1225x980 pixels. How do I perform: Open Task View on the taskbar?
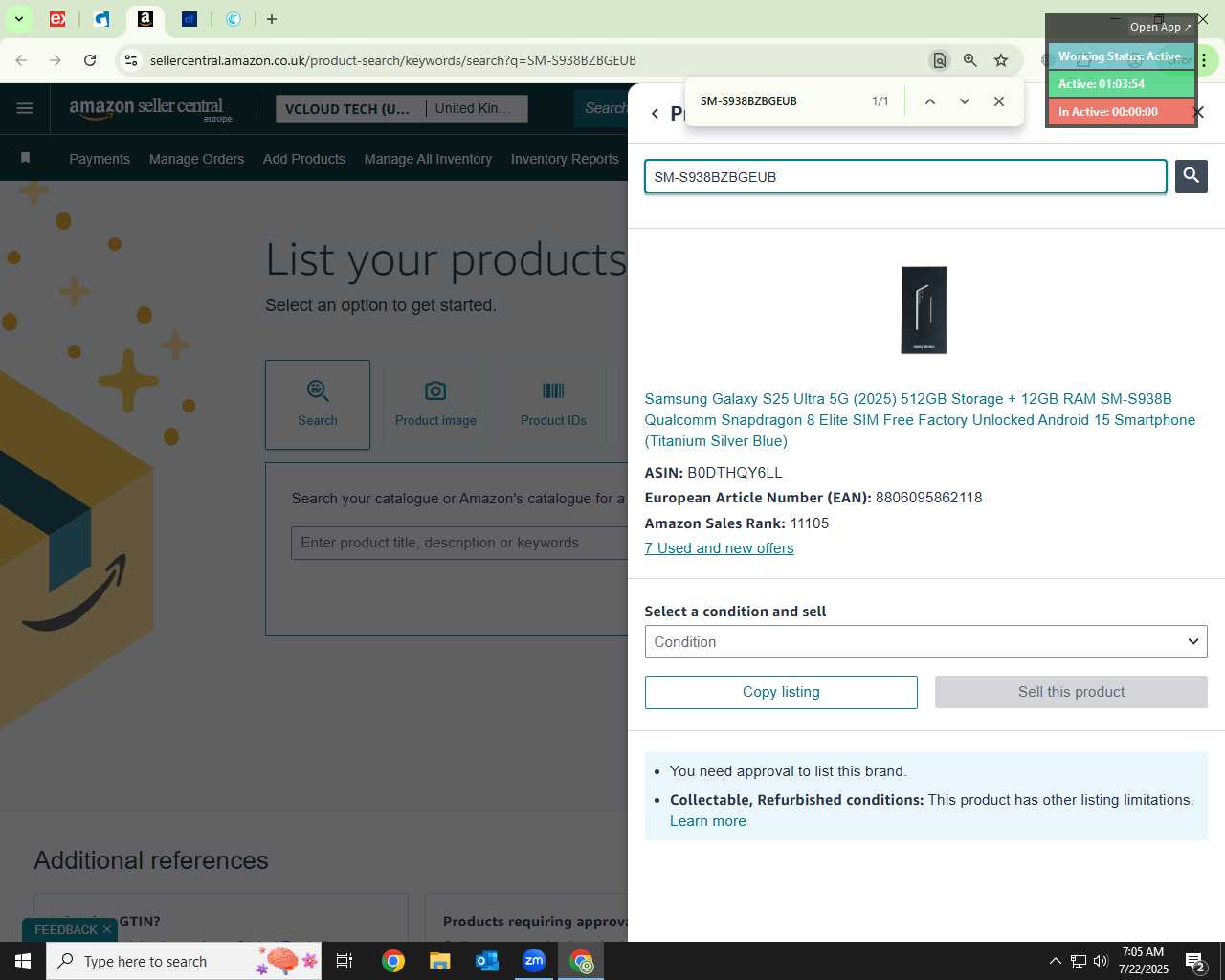(345, 961)
